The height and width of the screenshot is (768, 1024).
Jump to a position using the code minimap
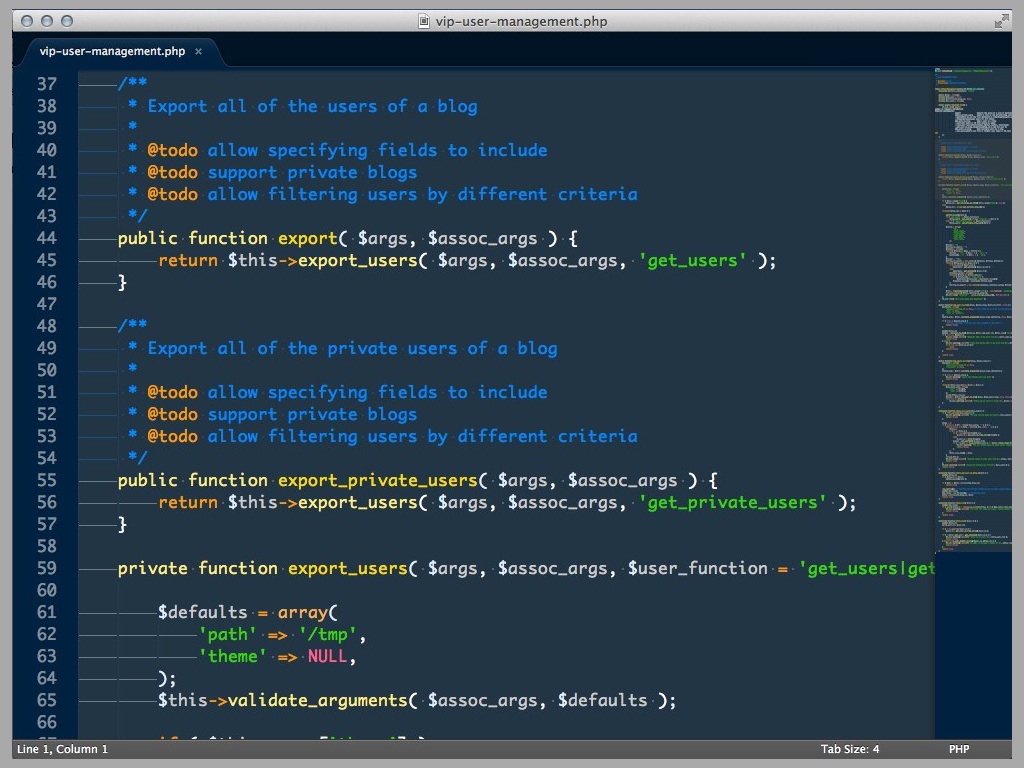972,310
